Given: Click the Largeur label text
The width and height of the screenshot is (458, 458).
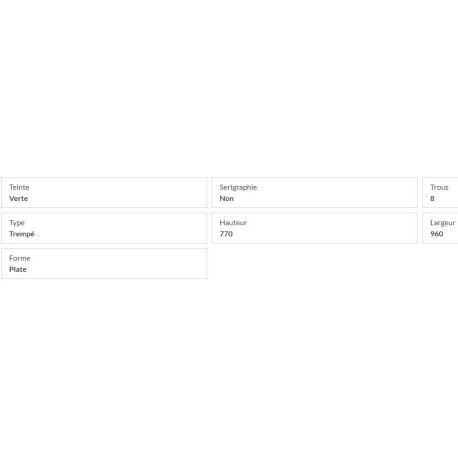Looking at the screenshot, I should pyautogui.click(x=443, y=223).
